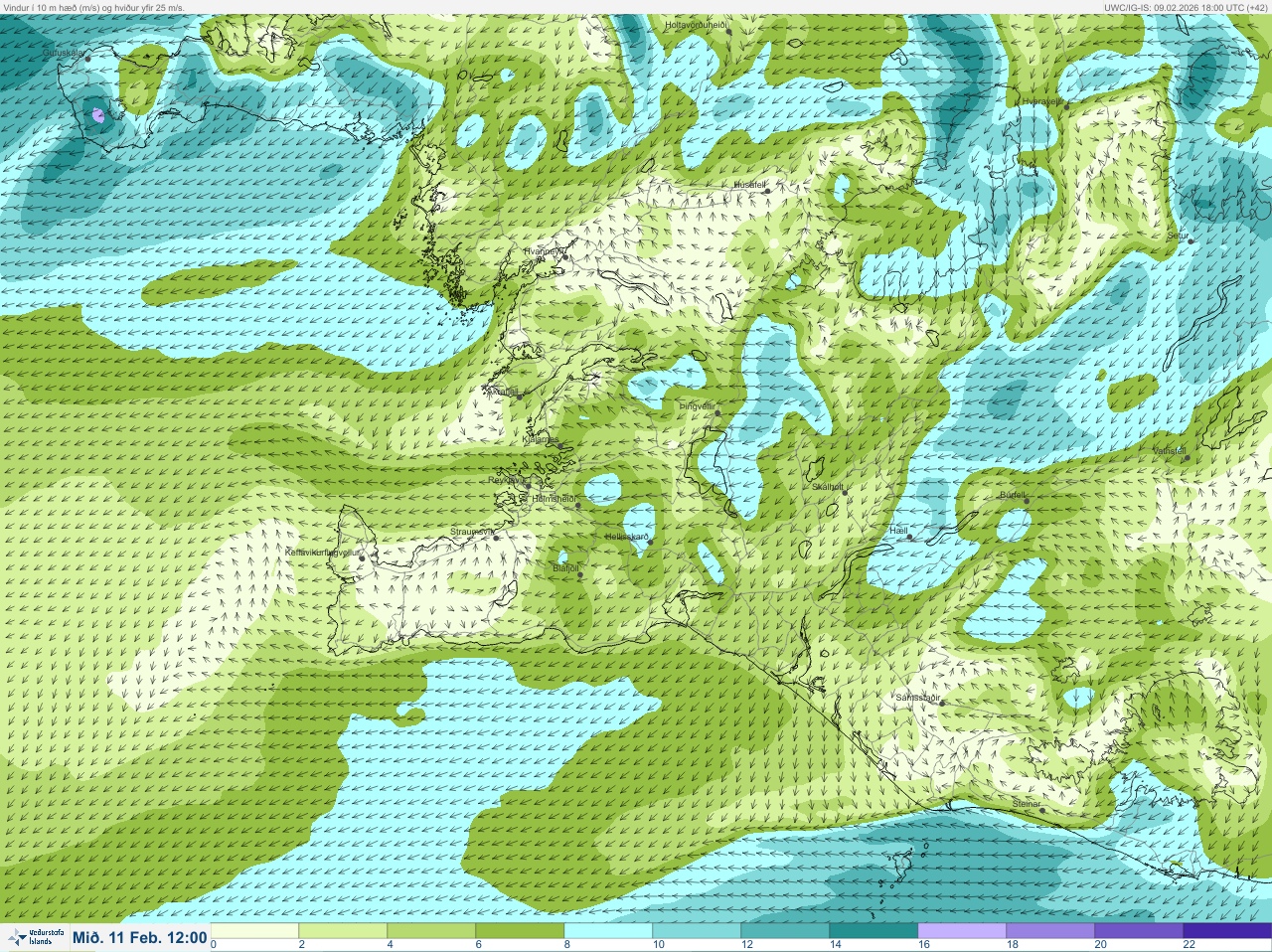
Task: Select the 18–20 m/s purple legend swatch
Action: coord(1050,930)
